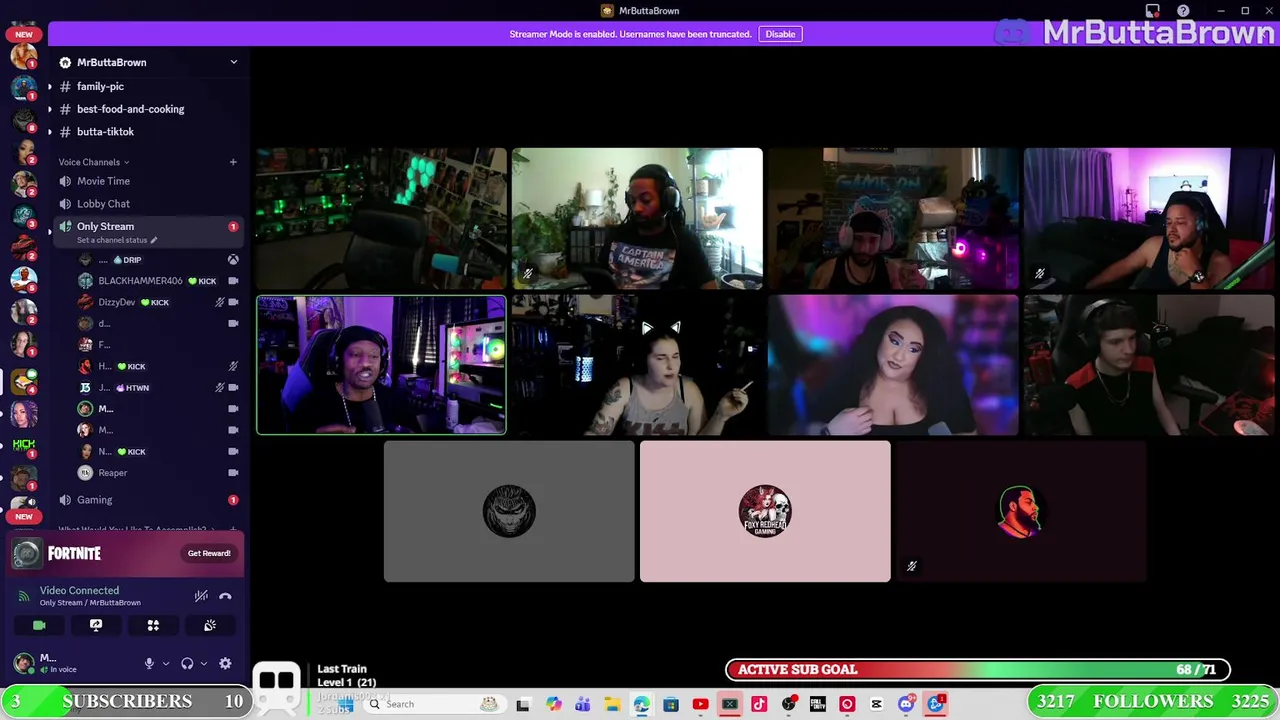Focus the cat-ears headset video tile
Image resolution: width=1280 pixels, height=720 pixels.
tap(637, 365)
